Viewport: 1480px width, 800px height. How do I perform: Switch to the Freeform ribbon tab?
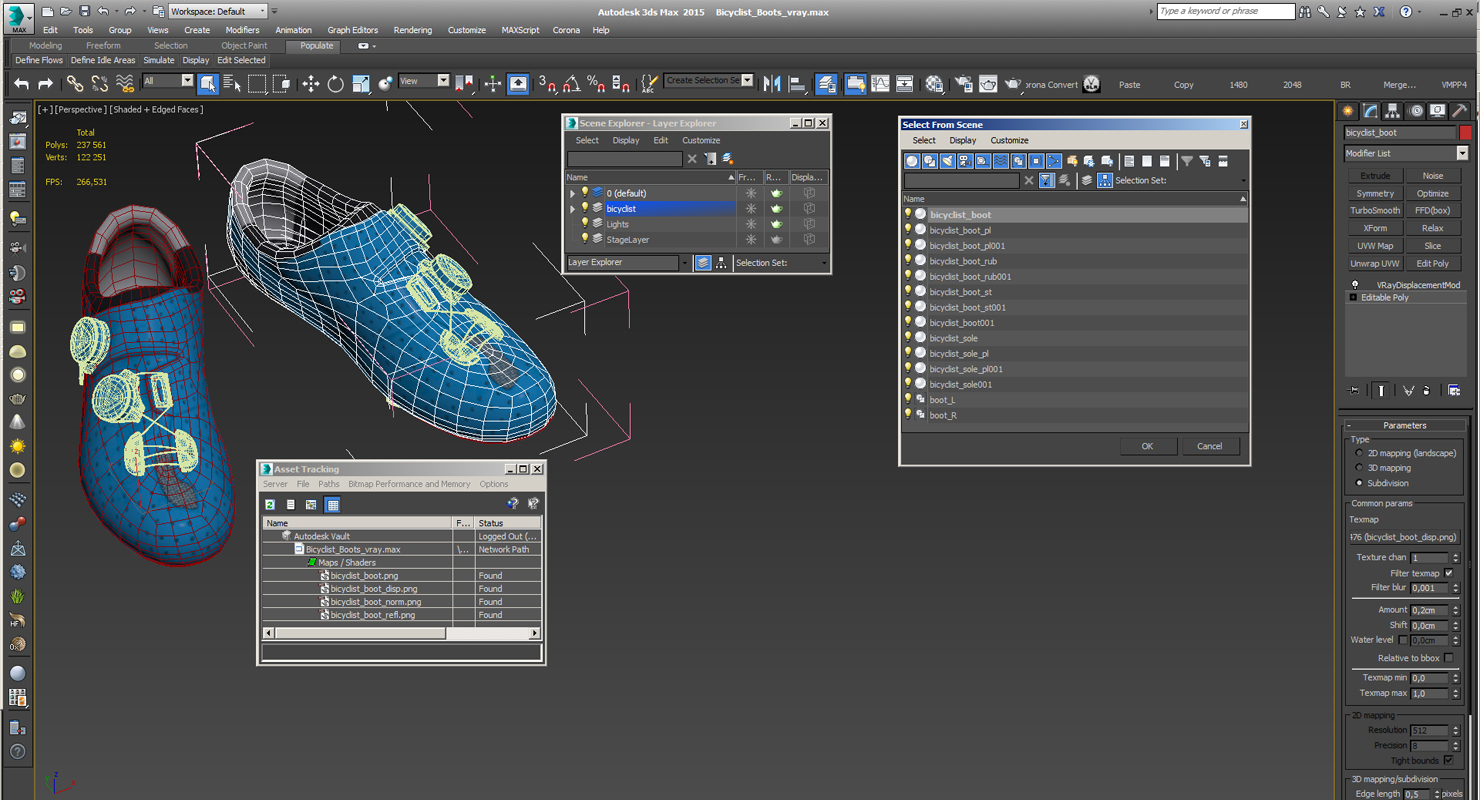103,46
